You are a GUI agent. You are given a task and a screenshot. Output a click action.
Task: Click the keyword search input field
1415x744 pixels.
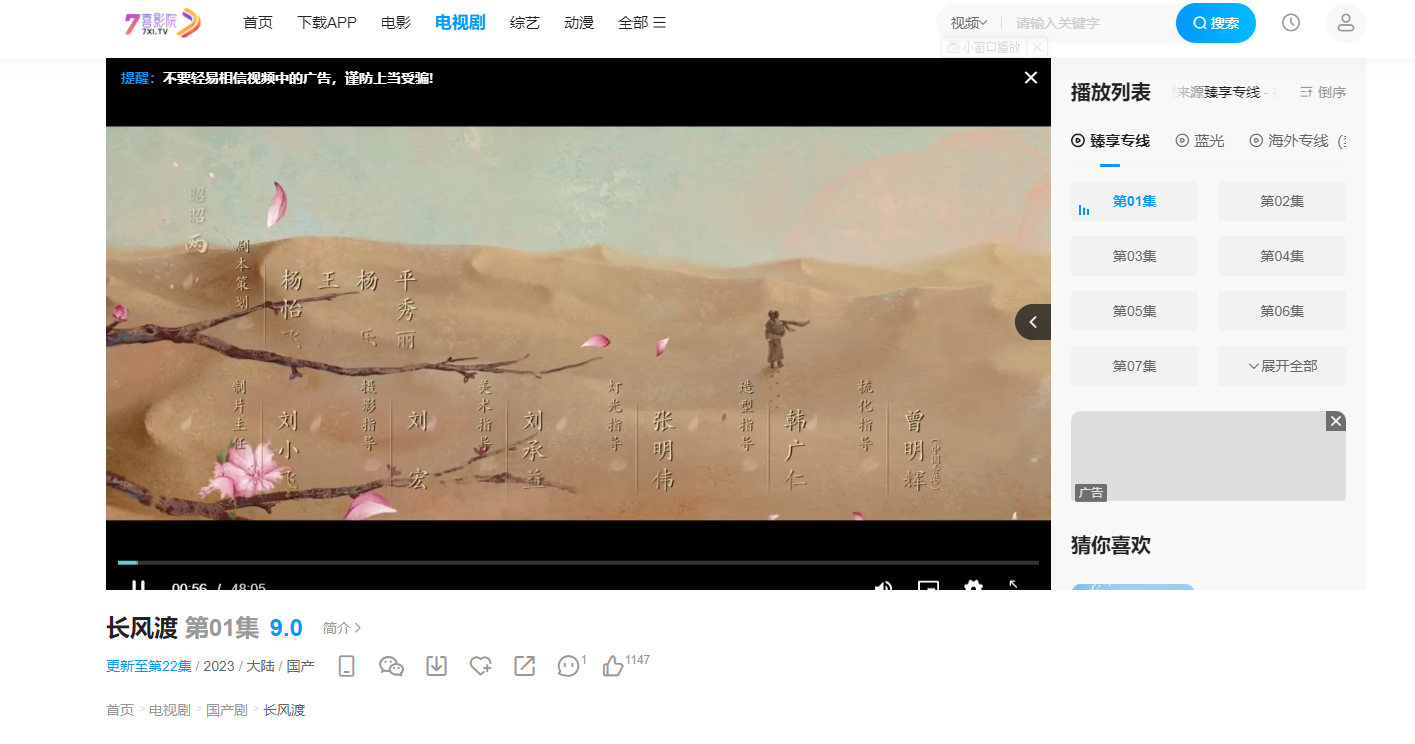1090,23
